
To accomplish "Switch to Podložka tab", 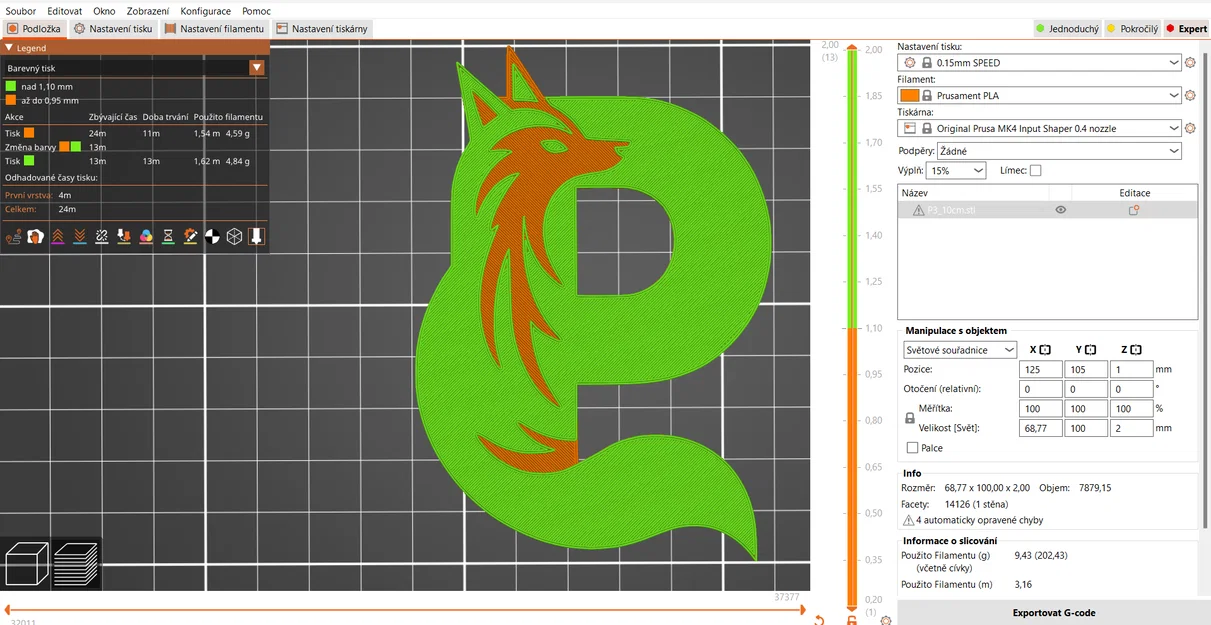I will 34,29.
